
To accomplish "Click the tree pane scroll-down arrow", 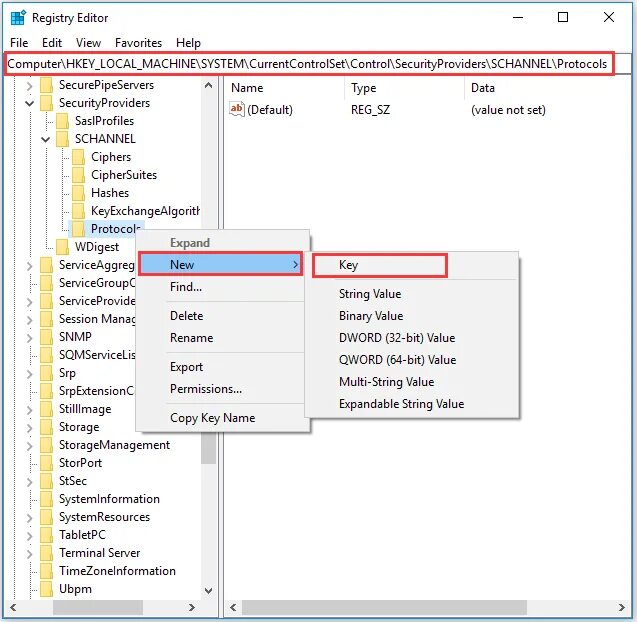I will [208, 590].
